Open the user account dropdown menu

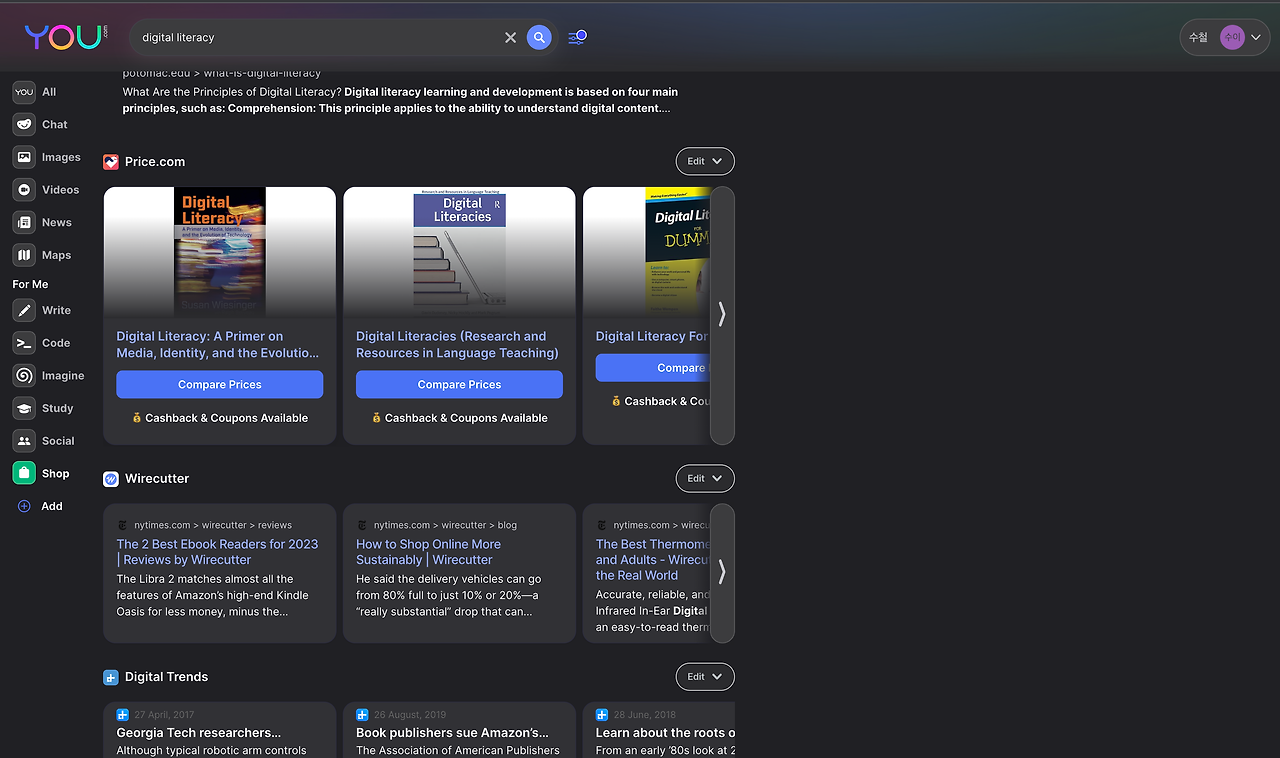pyautogui.click(x=1225, y=38)
